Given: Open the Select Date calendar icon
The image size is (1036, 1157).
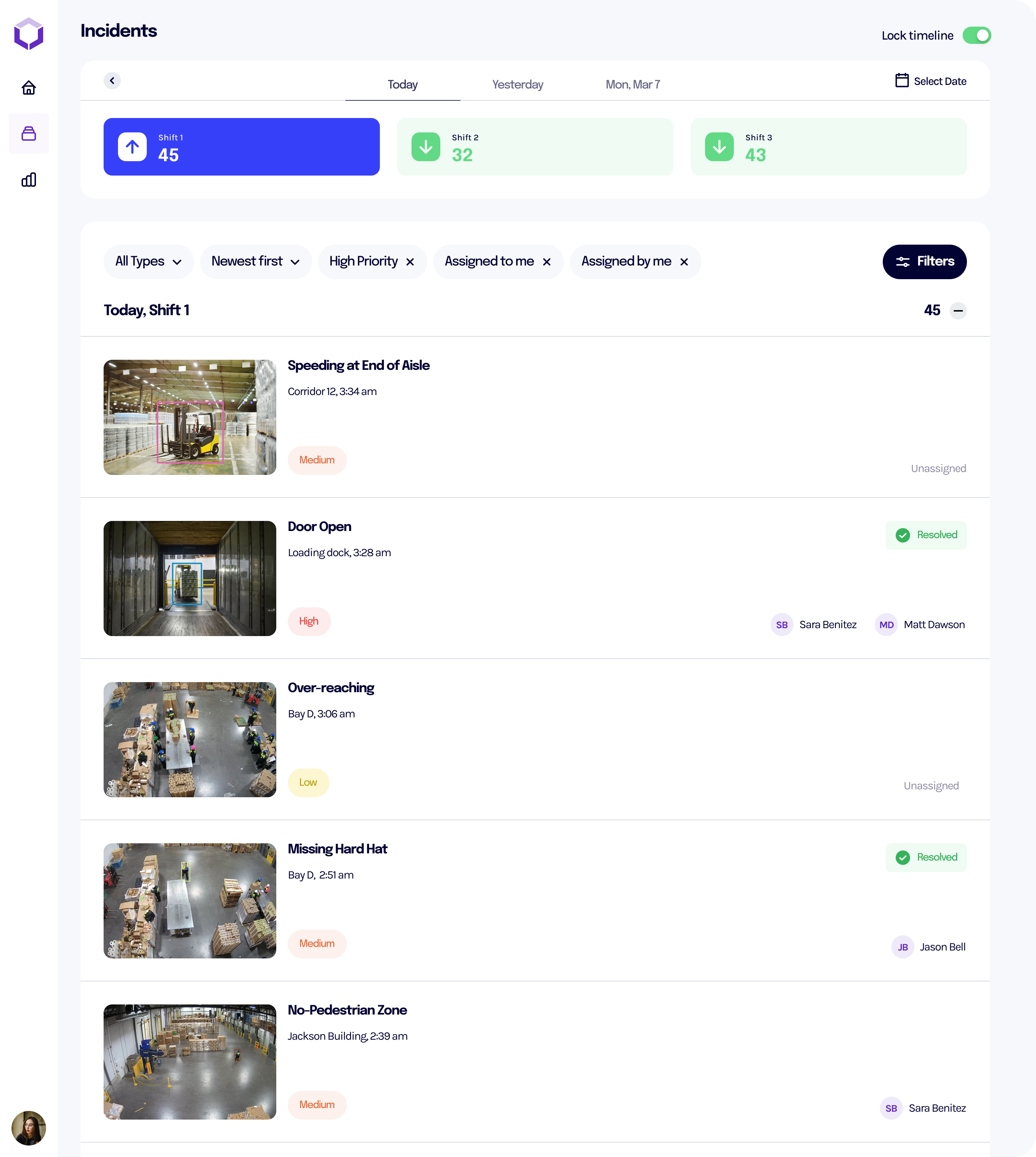Looking at the screenshot, I should click(x=902, y=81).
